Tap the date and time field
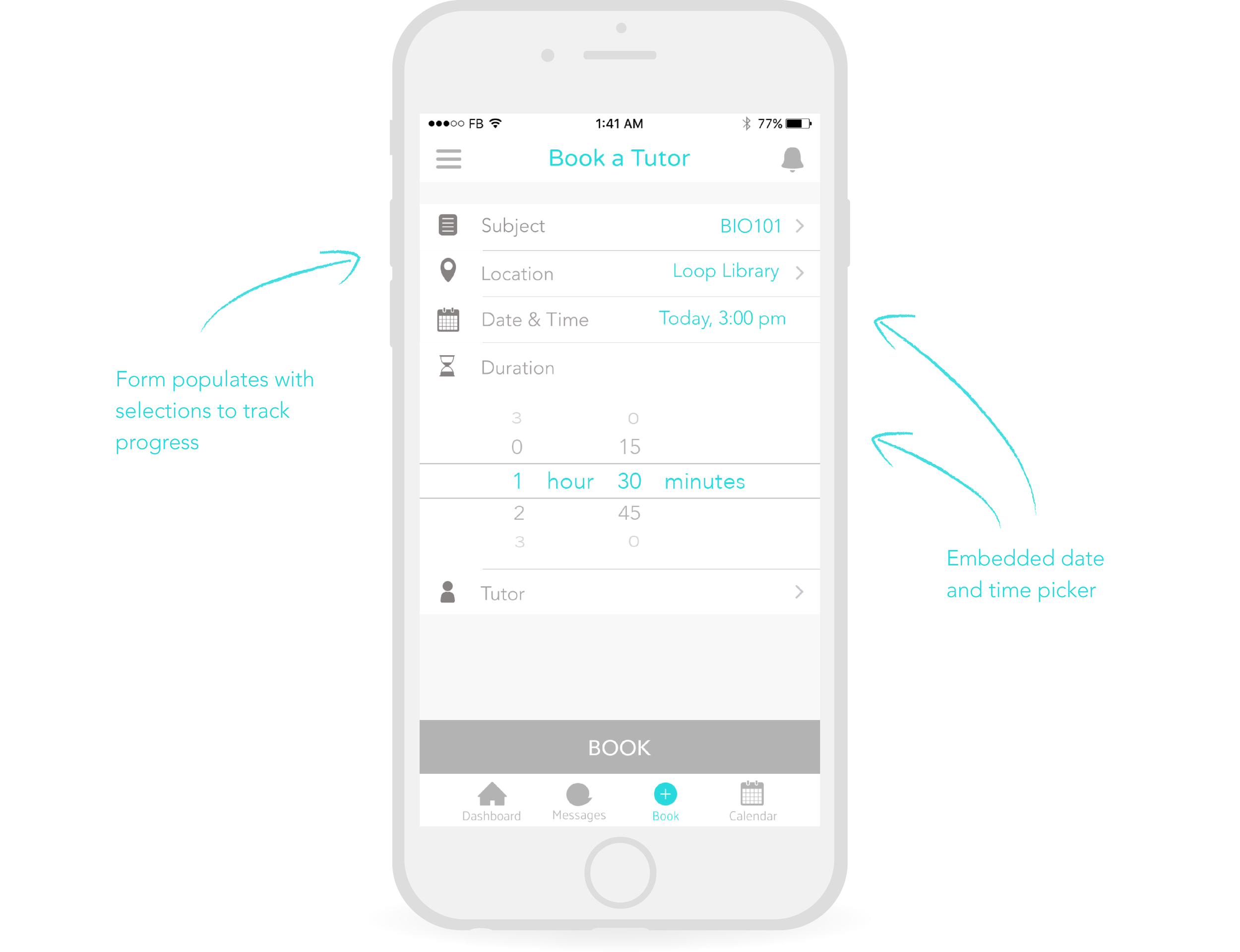The width and height of the screenshot is (1240, 952). click(x=620, y=320)
